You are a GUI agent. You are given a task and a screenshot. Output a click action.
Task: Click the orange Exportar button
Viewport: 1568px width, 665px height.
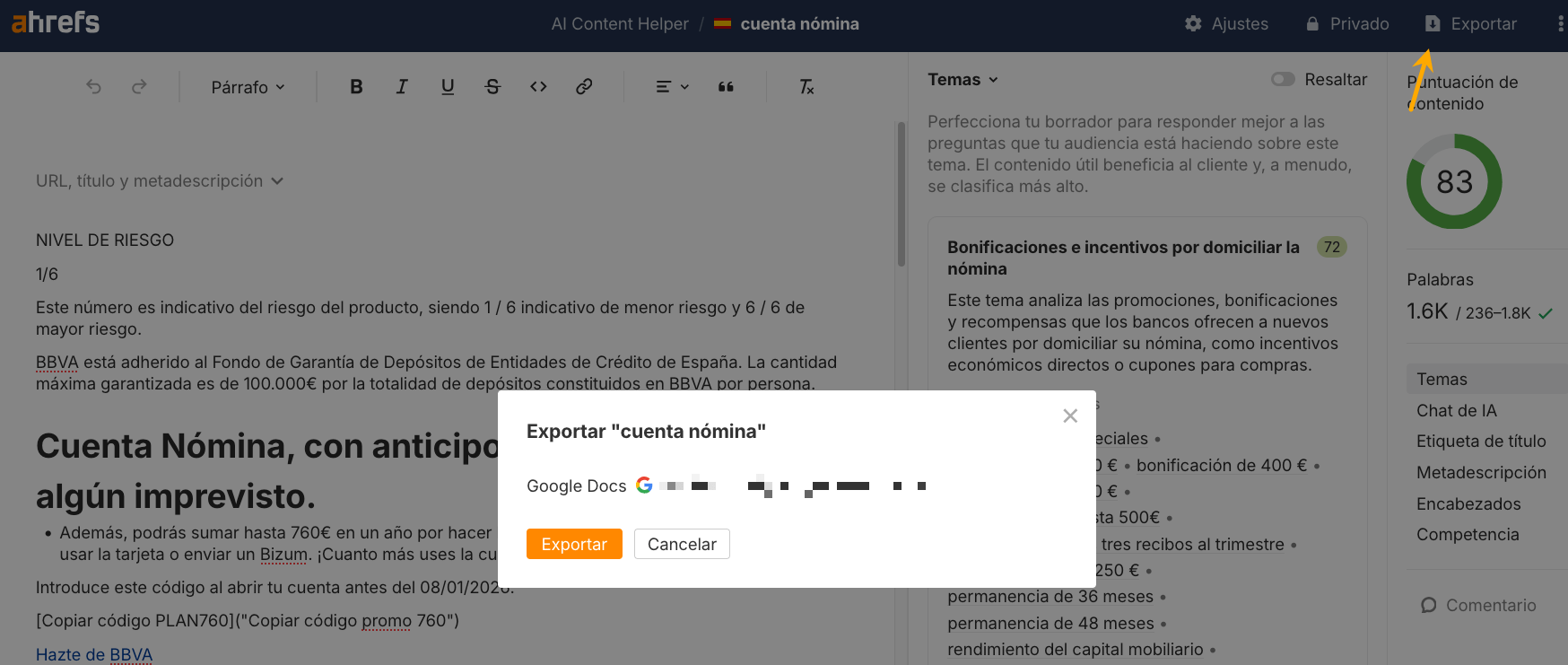pos(574,544)
